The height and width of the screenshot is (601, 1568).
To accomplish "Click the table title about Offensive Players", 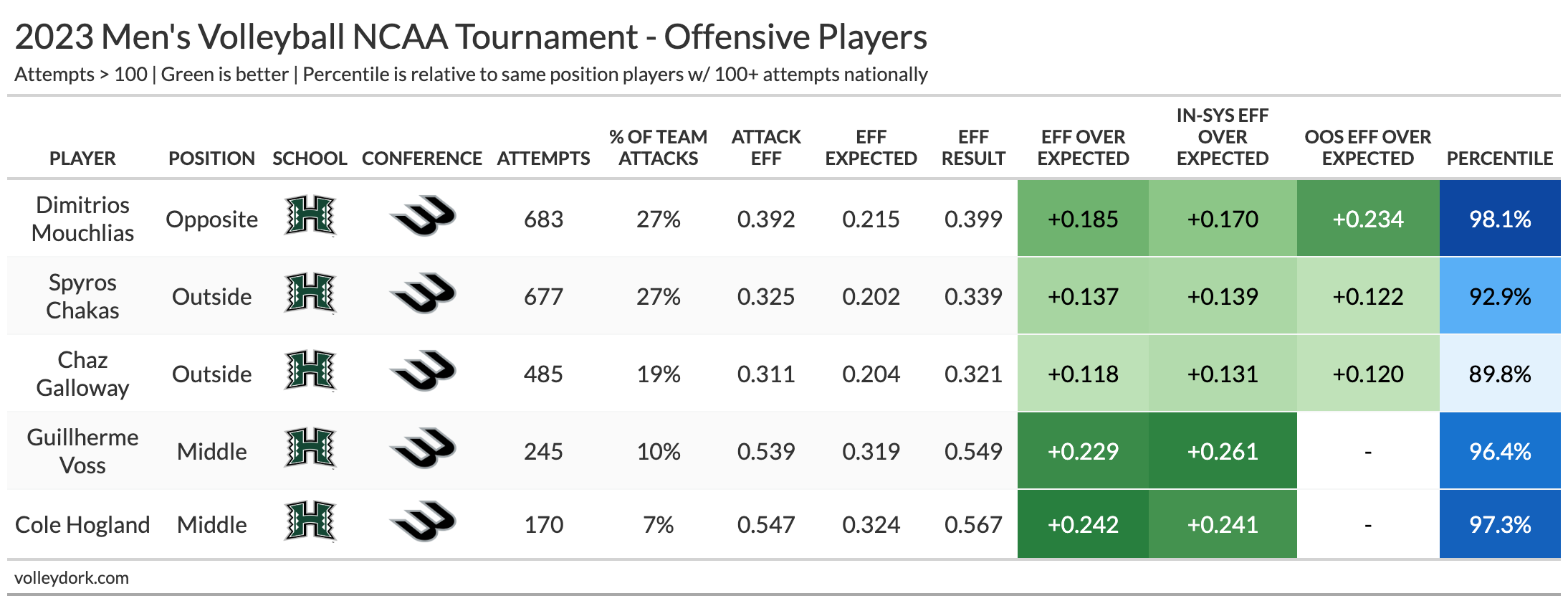I will pyautogui.click(x=471, y=37).
